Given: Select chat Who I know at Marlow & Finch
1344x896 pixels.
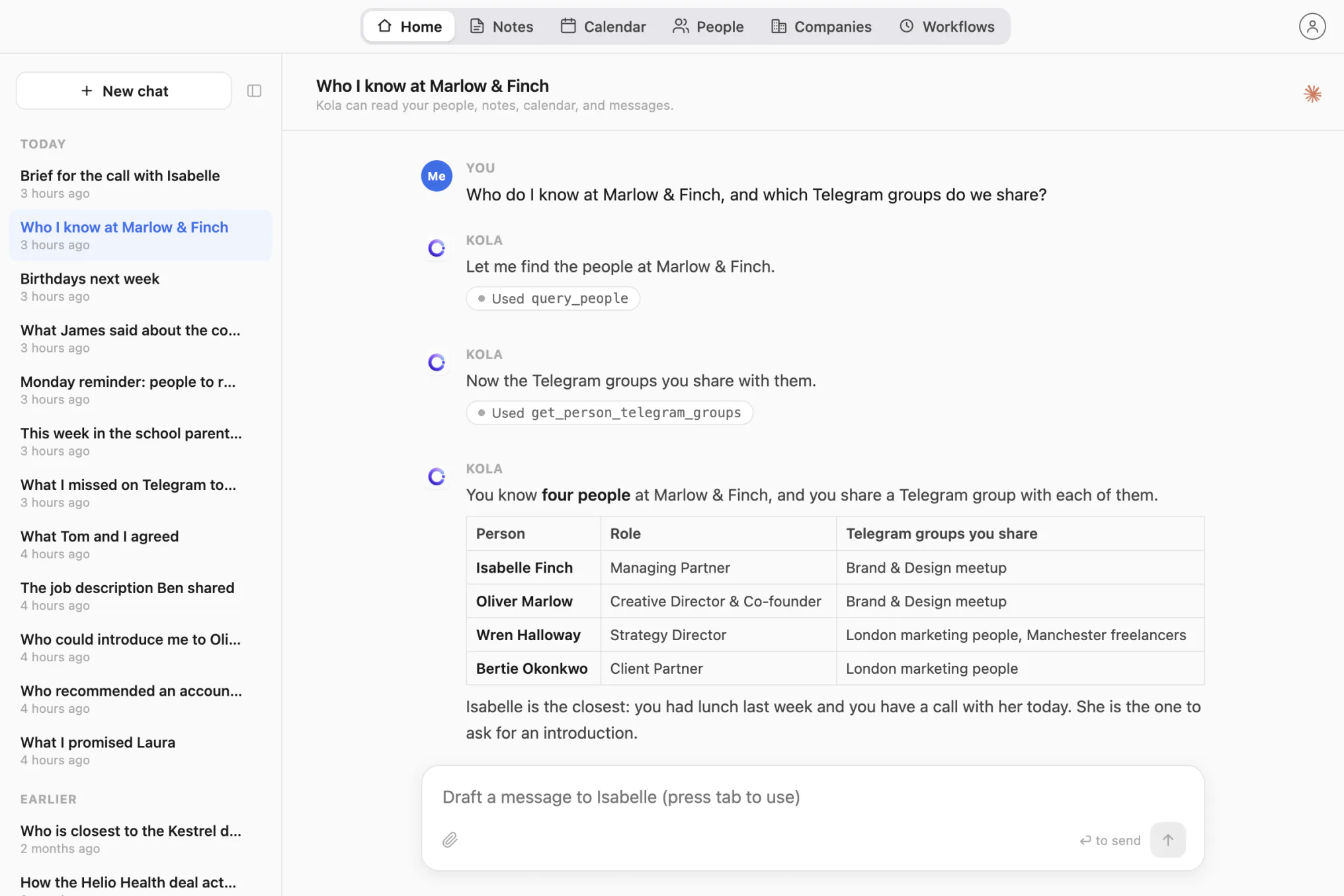Looking at the screenshot, I should 140,235.
